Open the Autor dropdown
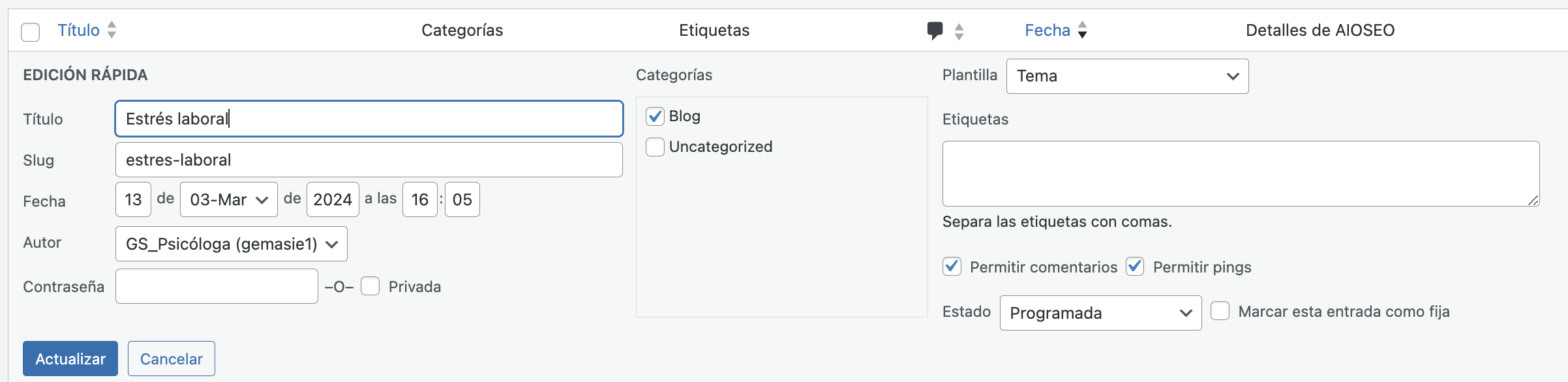The width and height of the screenshot is (1568, 382). (232, 244)
